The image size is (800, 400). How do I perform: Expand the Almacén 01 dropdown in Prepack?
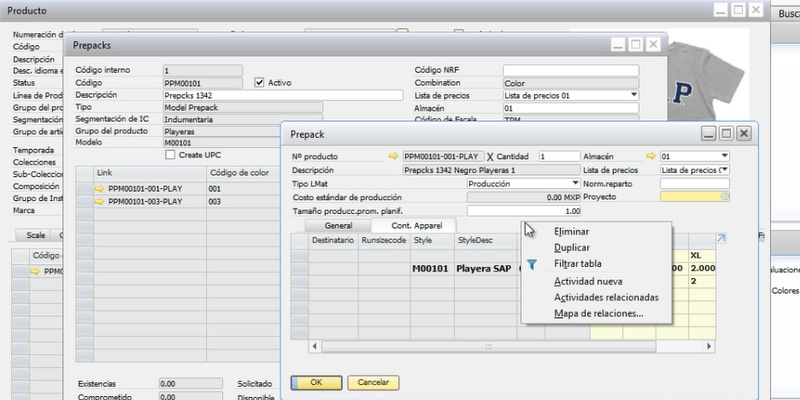tap(724, 156)
